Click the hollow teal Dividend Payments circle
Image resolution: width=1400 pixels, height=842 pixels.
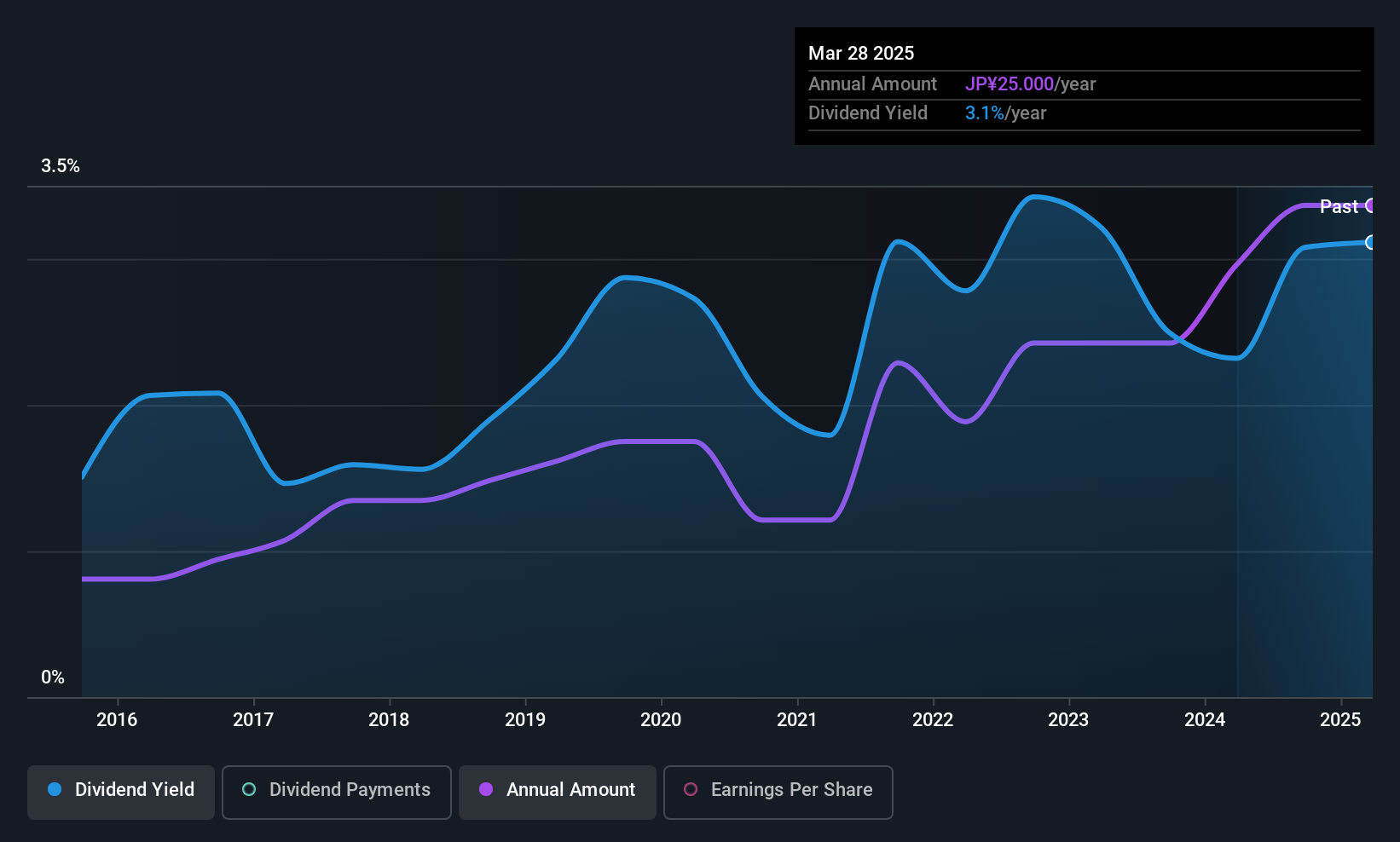249,789
